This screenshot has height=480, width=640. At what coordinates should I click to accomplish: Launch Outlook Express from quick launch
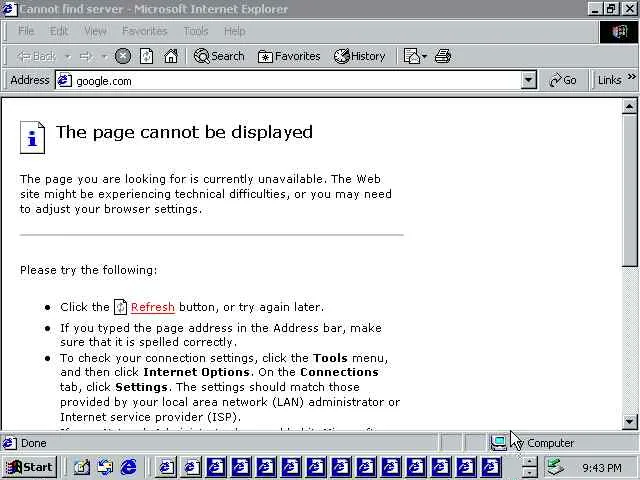click(x=105, y=467)
